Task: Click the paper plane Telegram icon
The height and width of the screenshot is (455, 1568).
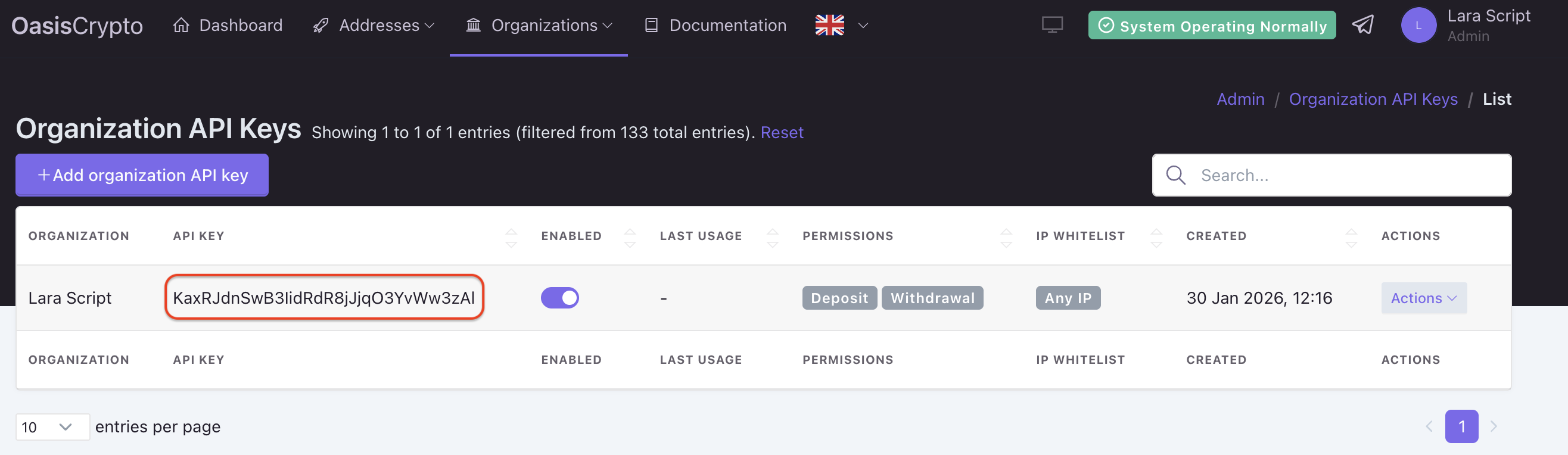Action: click(x=1363, y=25)
